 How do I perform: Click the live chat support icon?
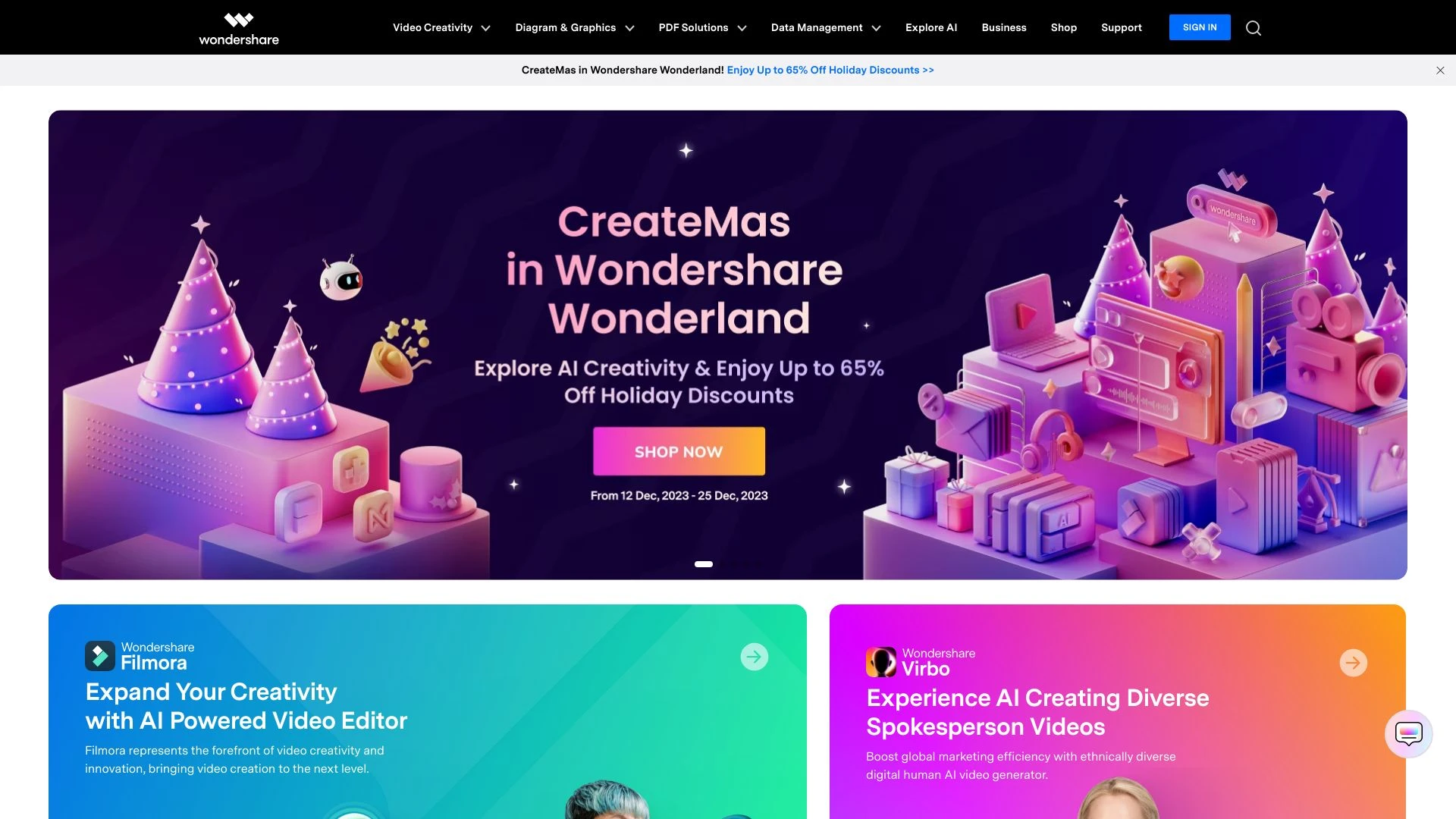coord(1408,734)
